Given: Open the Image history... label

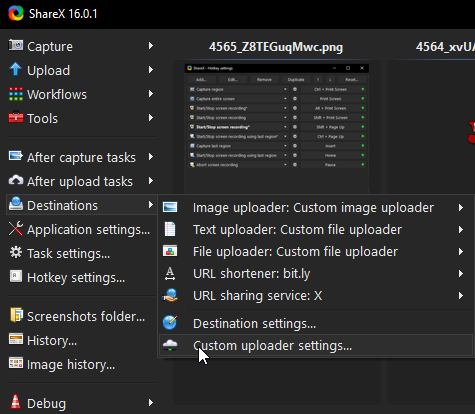Looking at the screenshot, I should (x=71, y=365).
